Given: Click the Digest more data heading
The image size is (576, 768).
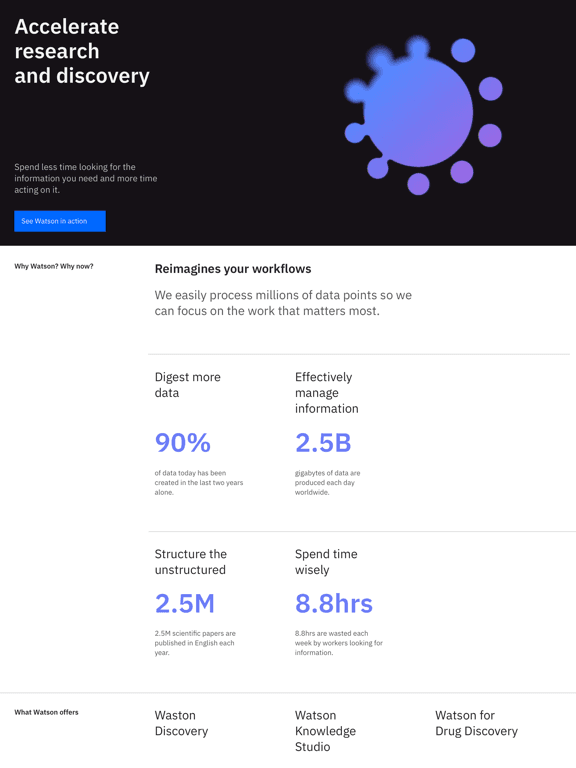Looking at the screenshot, I should click(188, 385).
